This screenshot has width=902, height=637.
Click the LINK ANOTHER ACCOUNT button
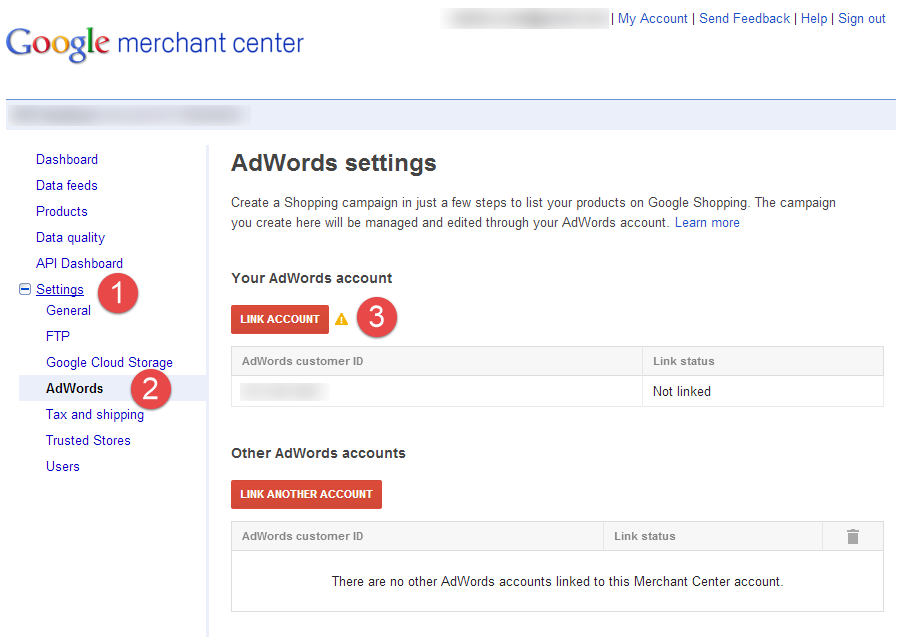point(307,494)
